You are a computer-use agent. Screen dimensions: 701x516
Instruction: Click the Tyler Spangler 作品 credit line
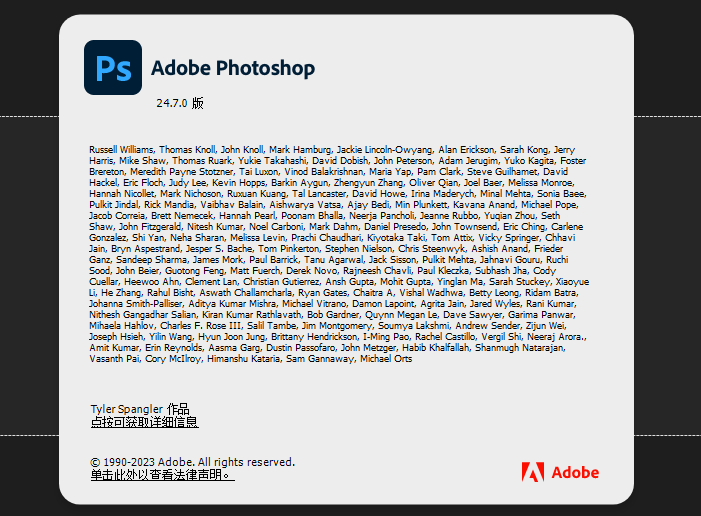tap(139, 409)
